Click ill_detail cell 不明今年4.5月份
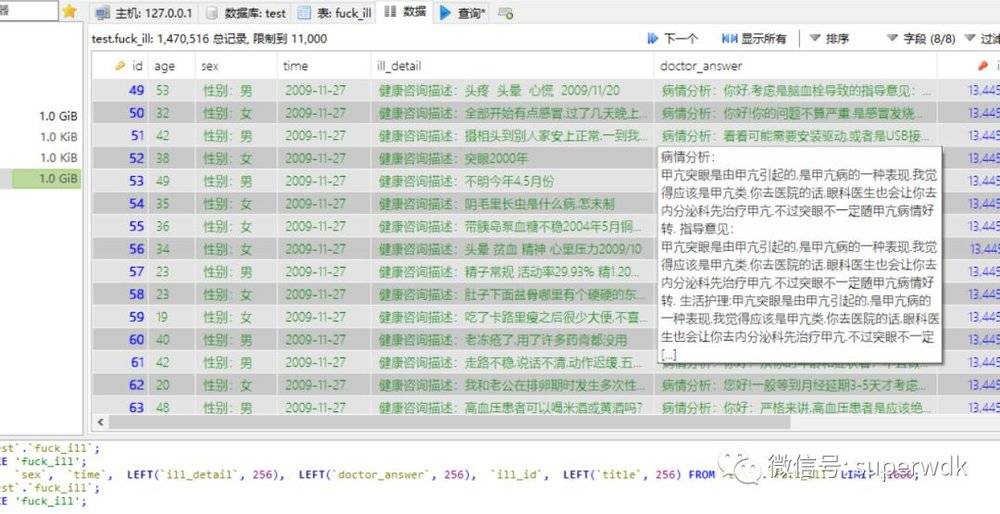 pyautogui.click(x=512, y=181)
